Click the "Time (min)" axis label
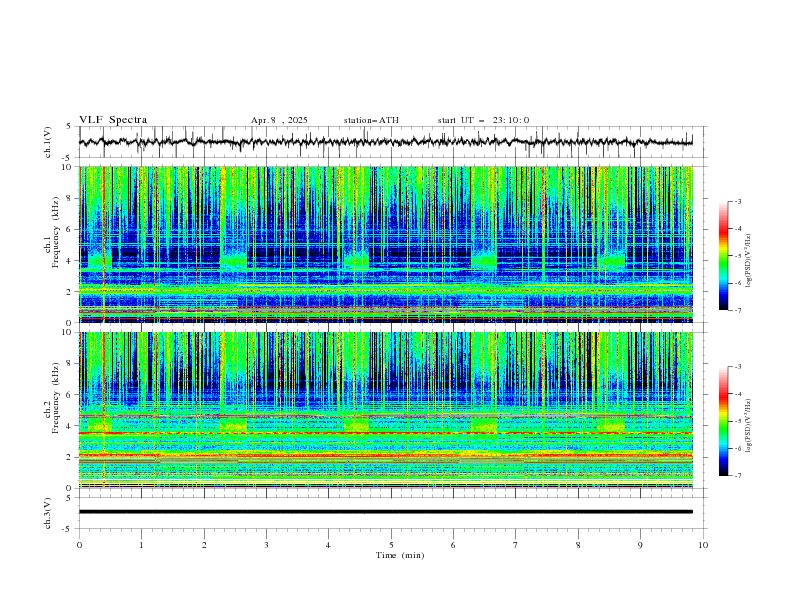Image resolution: width=792 pixels, height=612 pixels. 400,555
